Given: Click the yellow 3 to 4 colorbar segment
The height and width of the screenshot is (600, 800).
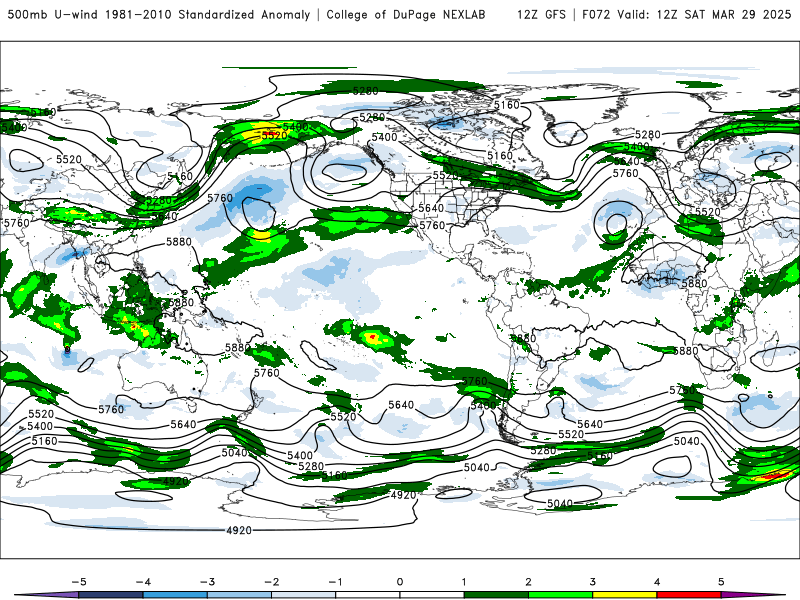Looking at the screenshot, I should click(624, 595).
